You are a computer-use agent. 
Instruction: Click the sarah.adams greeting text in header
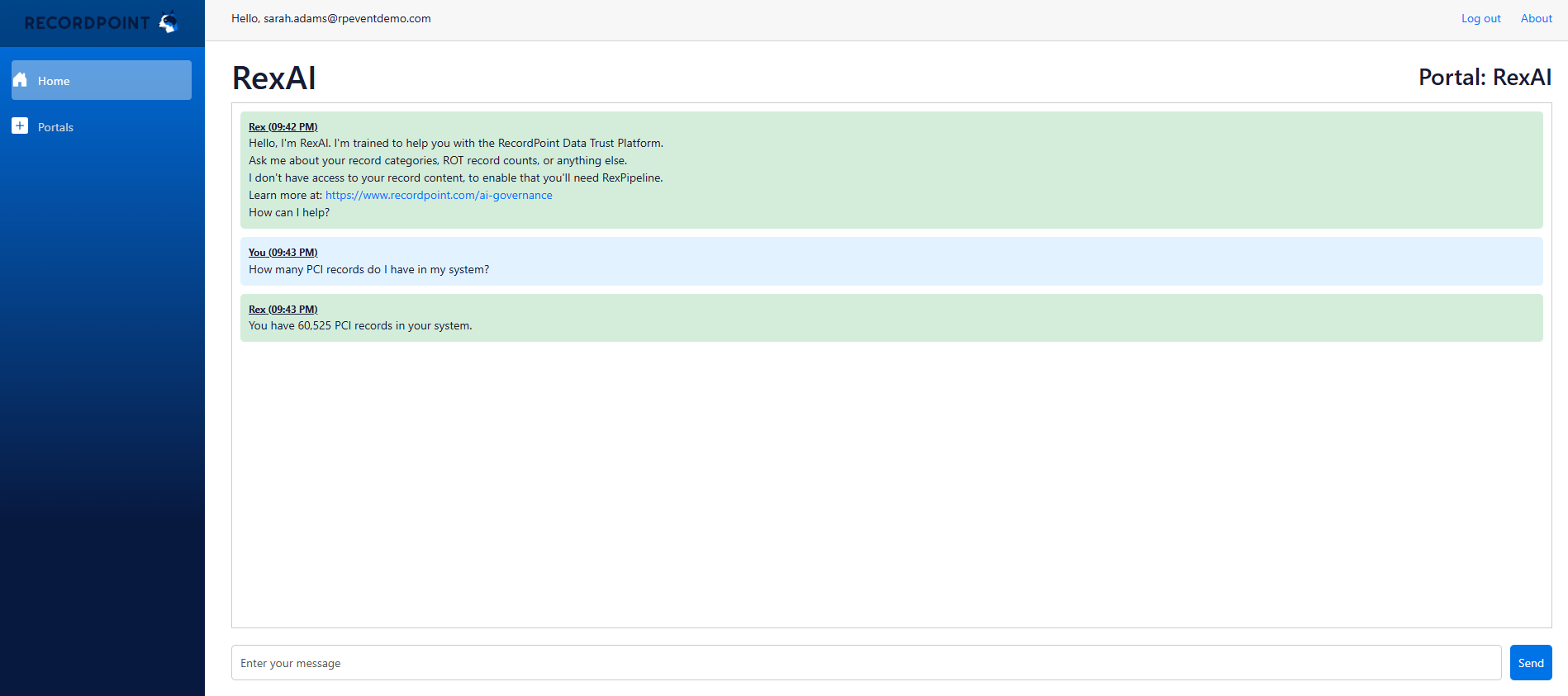pyautogui.click(x=330, y=18)
